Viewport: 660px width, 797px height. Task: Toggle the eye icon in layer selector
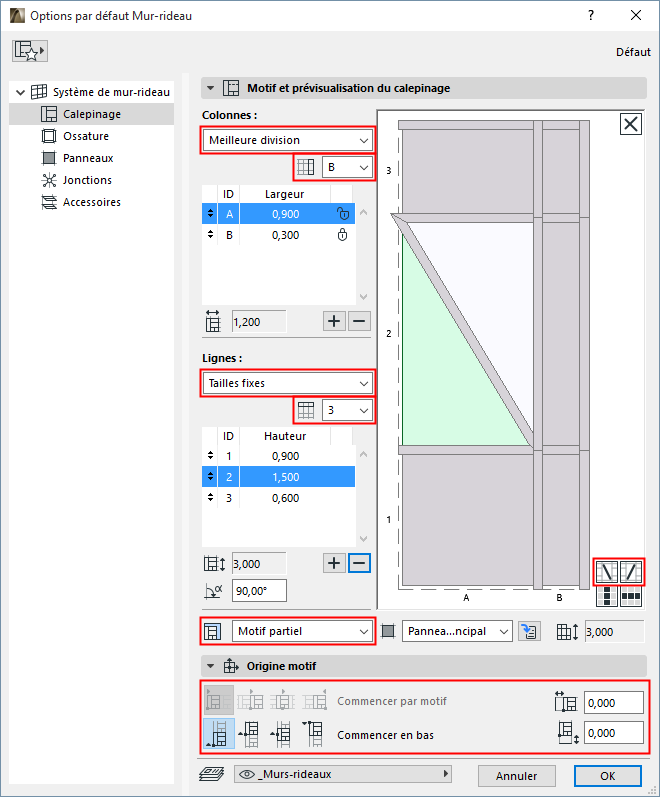(x=247, y=774)
